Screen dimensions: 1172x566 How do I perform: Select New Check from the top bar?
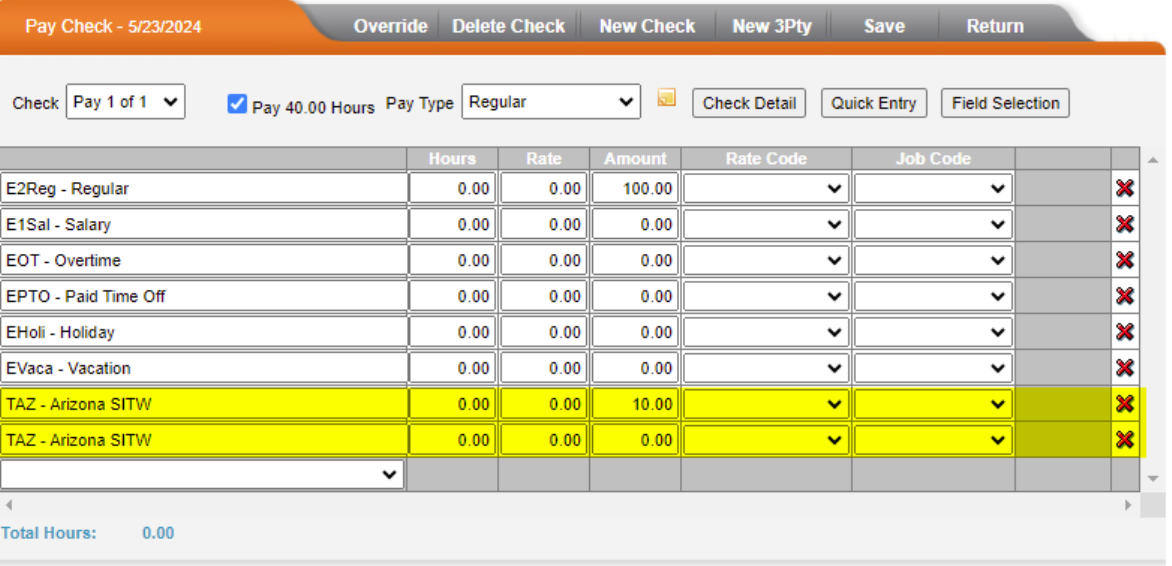(x=647, y=26)
